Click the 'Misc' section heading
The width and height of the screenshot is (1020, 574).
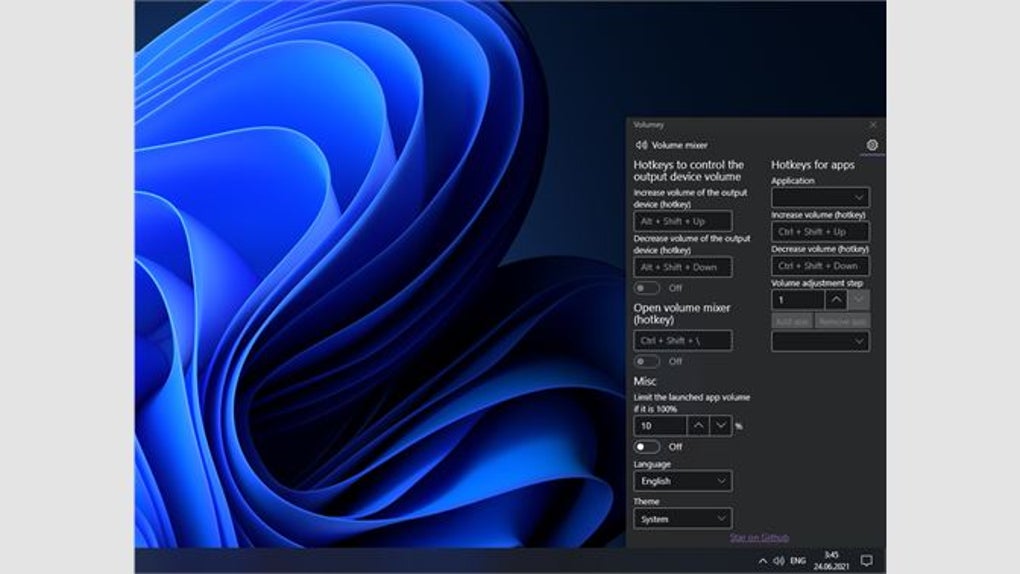click(645, 381)
